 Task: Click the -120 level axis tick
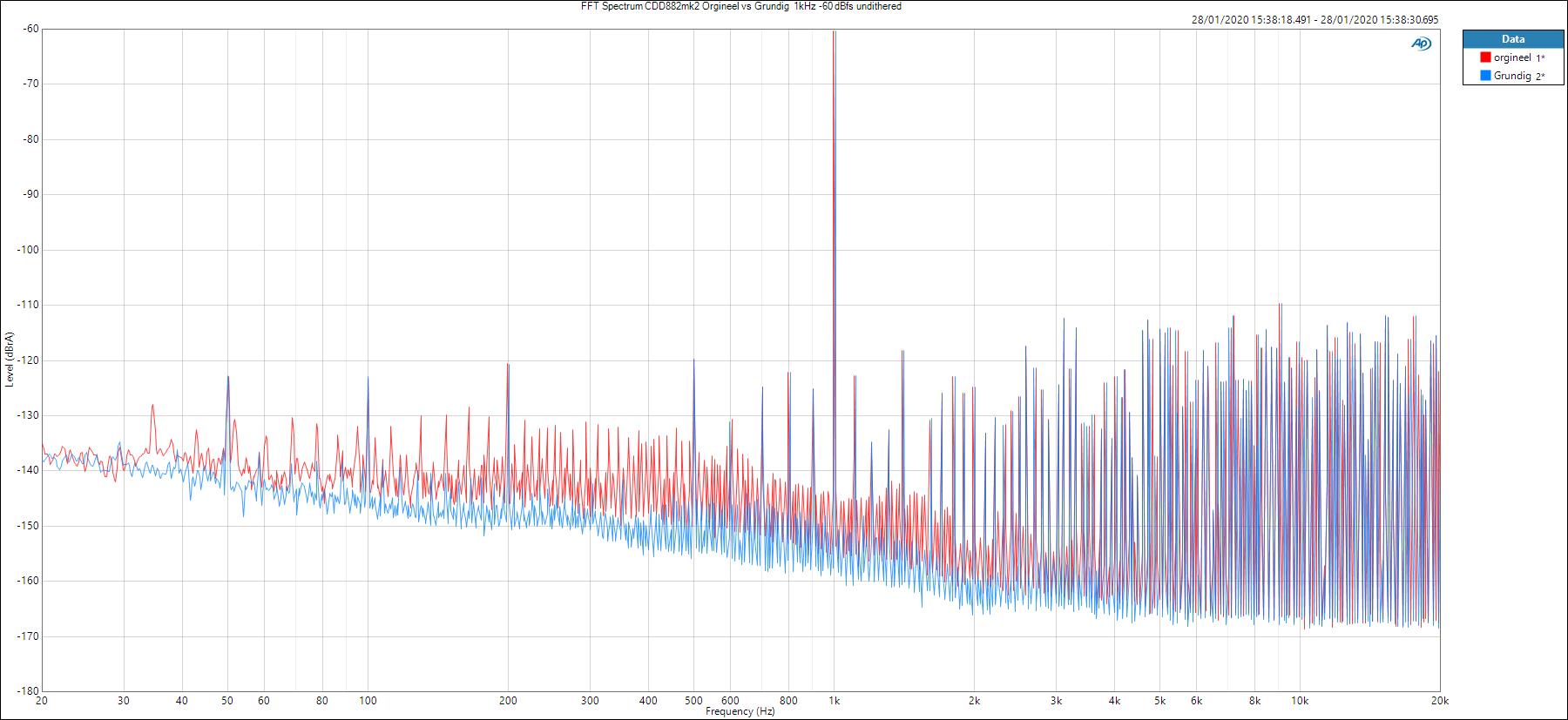point(29,360)
